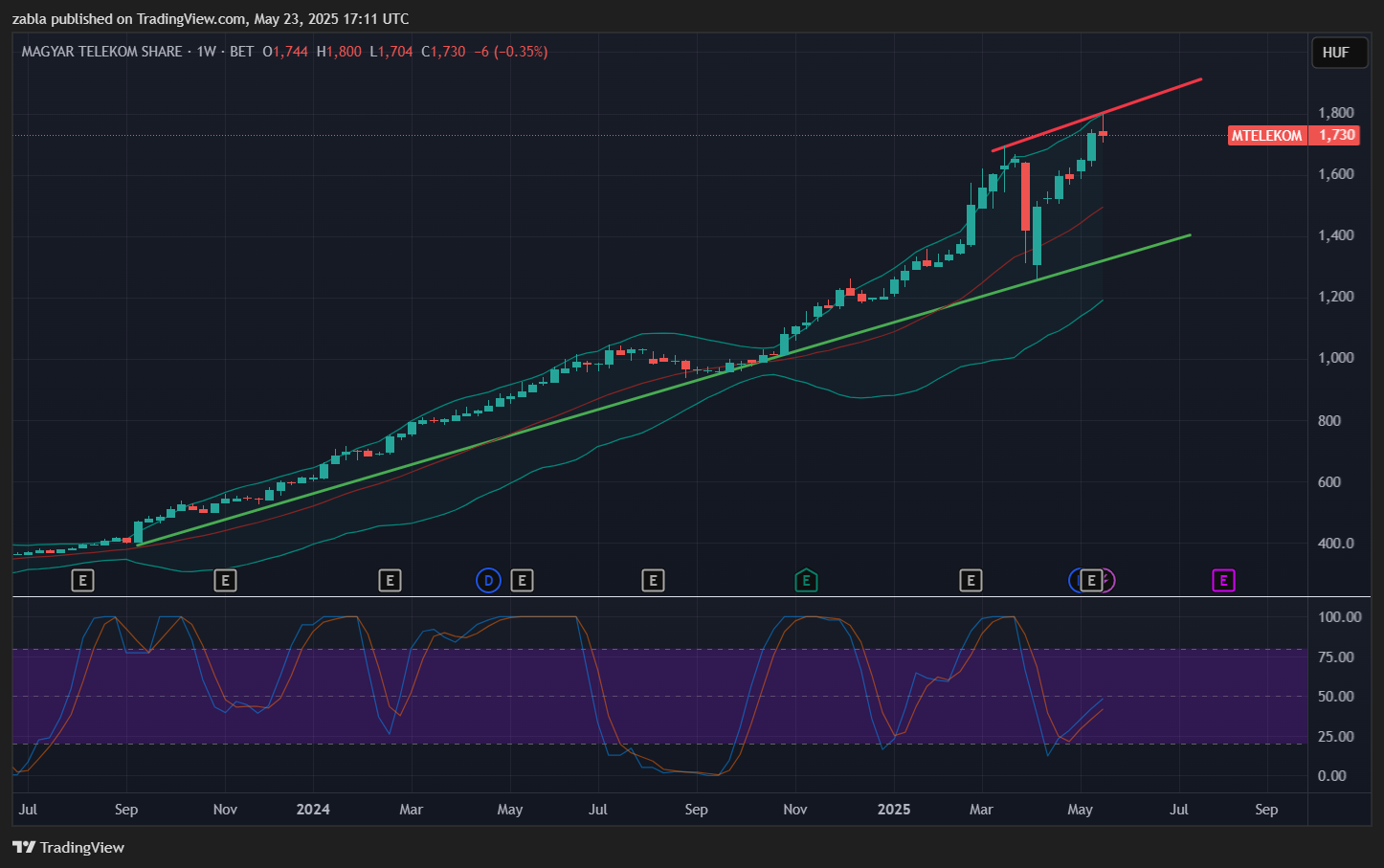This screenshot has width=1384, height=868.
Task: Click the TradingView logo at bottom left
Action: click(x=68, y=847)
